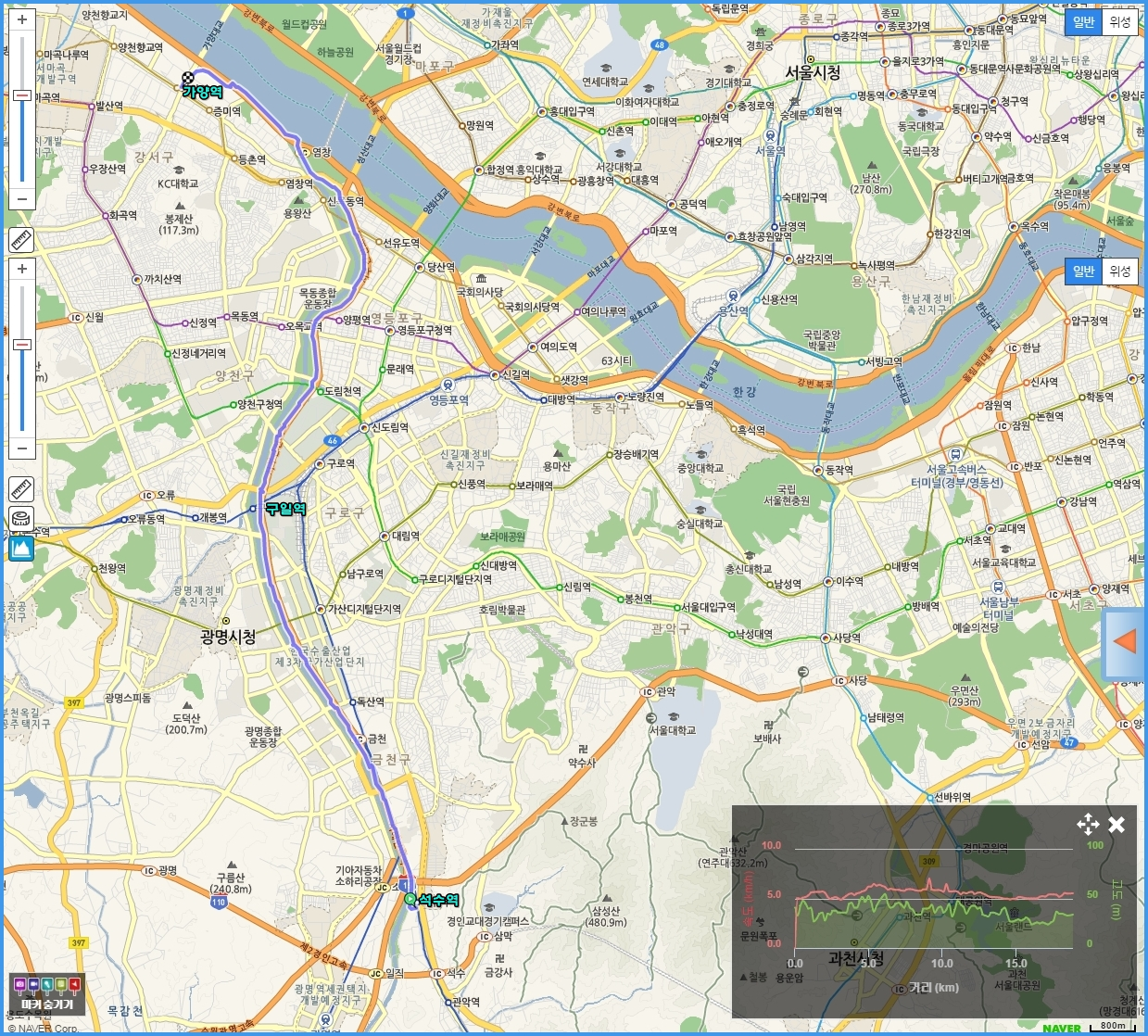The height and width of the screenshot is (1036, 1148).
Task: Click the purple camera photo marker icon
Action: [20, 984]
